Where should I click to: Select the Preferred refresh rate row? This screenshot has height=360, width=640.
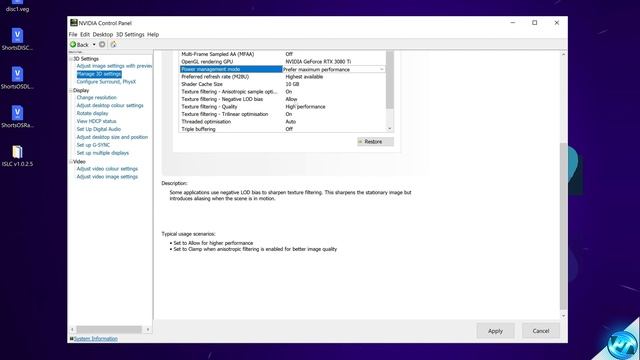click(x=282, y=77)
